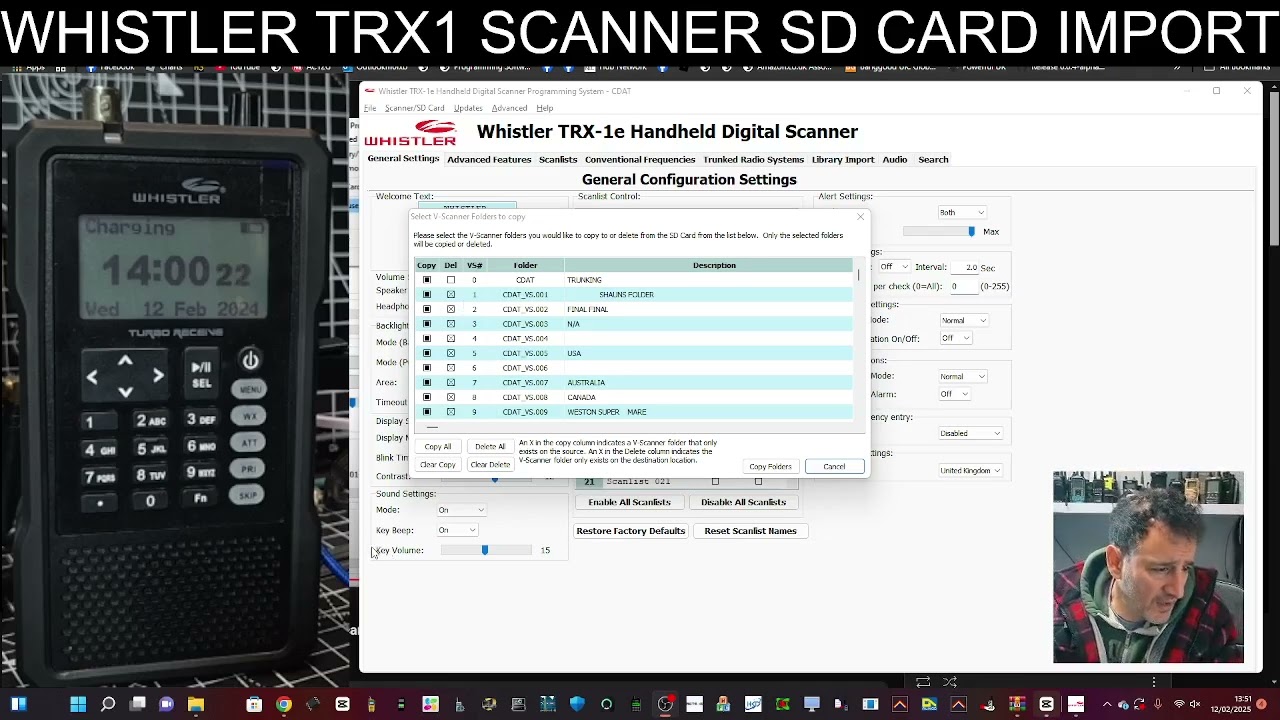
Task: Click the Key Volume slider handle
Action: [x=485, y=550]
